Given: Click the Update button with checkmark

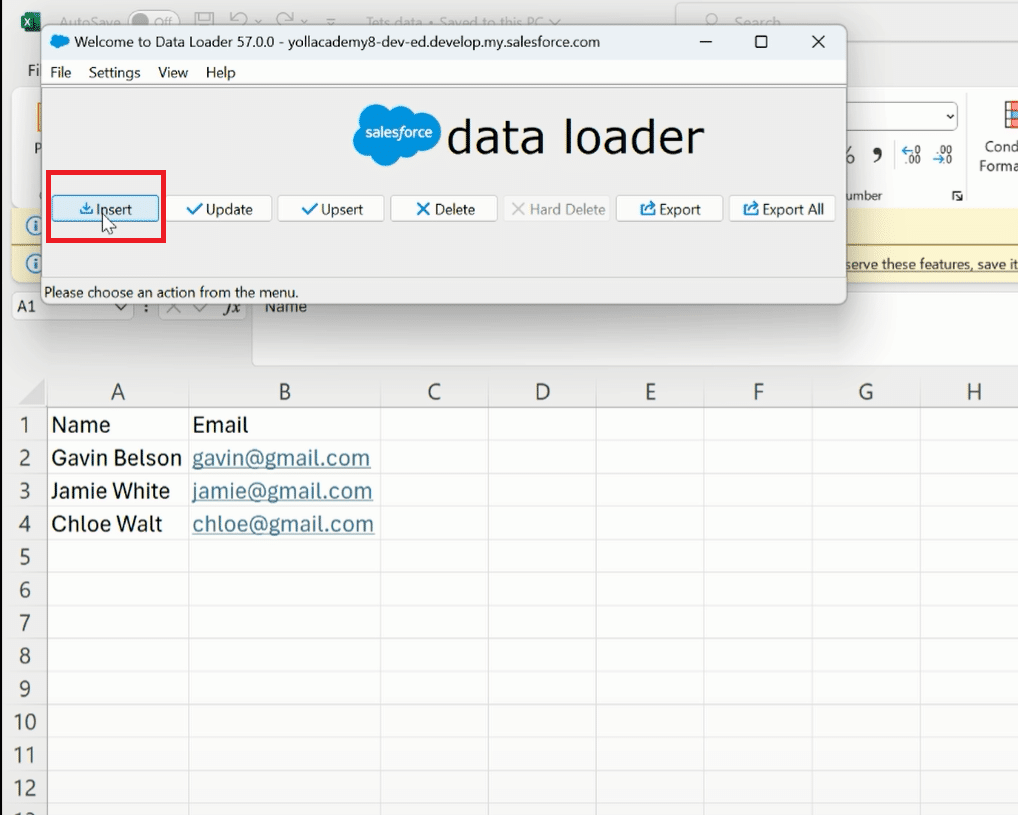Looking at the screenshot, I should 218,209.
